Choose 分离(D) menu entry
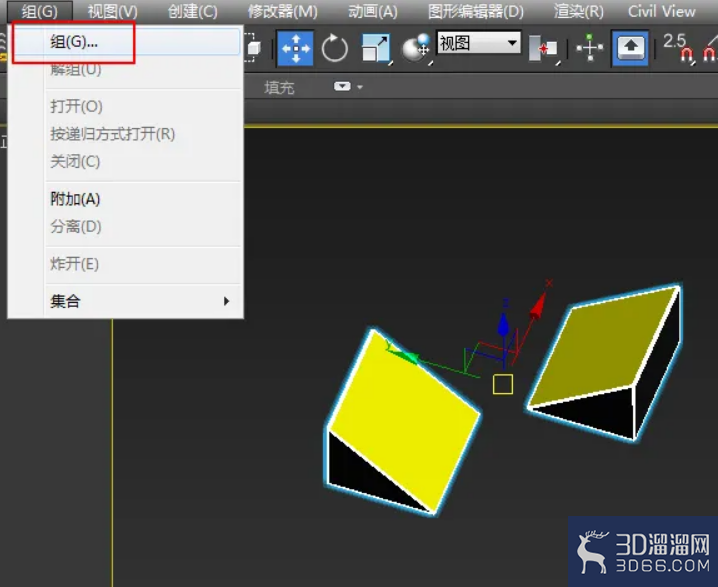 [x=126, y=227]
